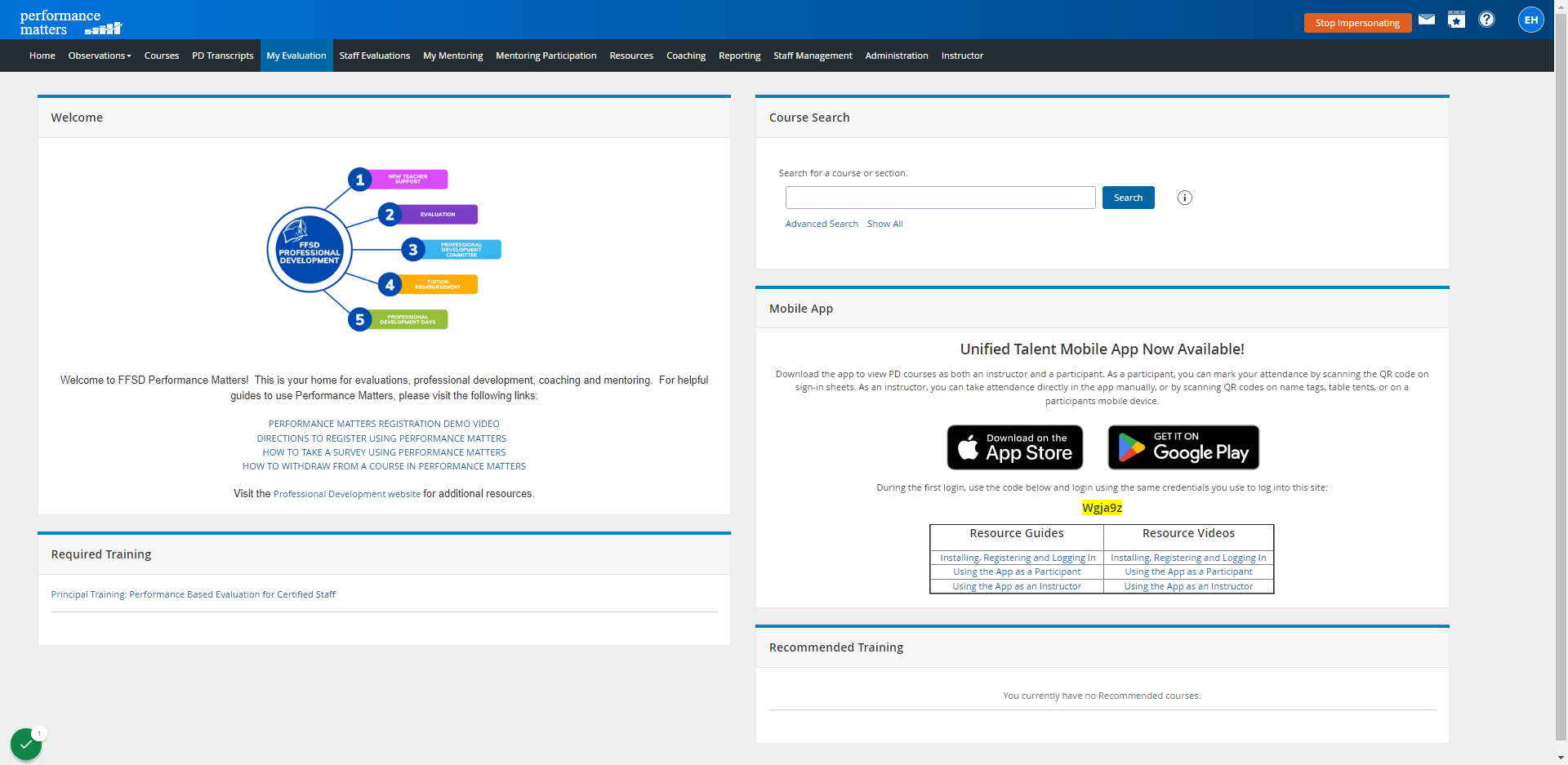This screenshot has height=765, width=1568.
Task: Click Download on the App Store badge
Action: point(1015,447)
